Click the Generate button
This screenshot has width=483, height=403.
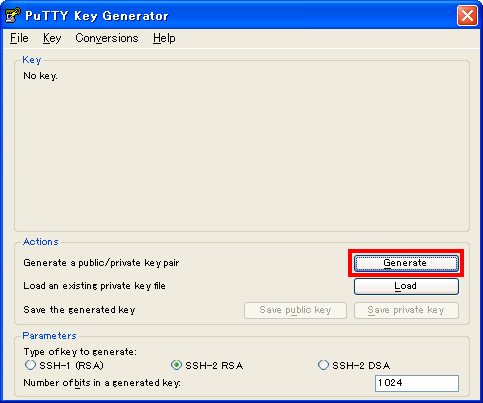(x=406, y=263)
